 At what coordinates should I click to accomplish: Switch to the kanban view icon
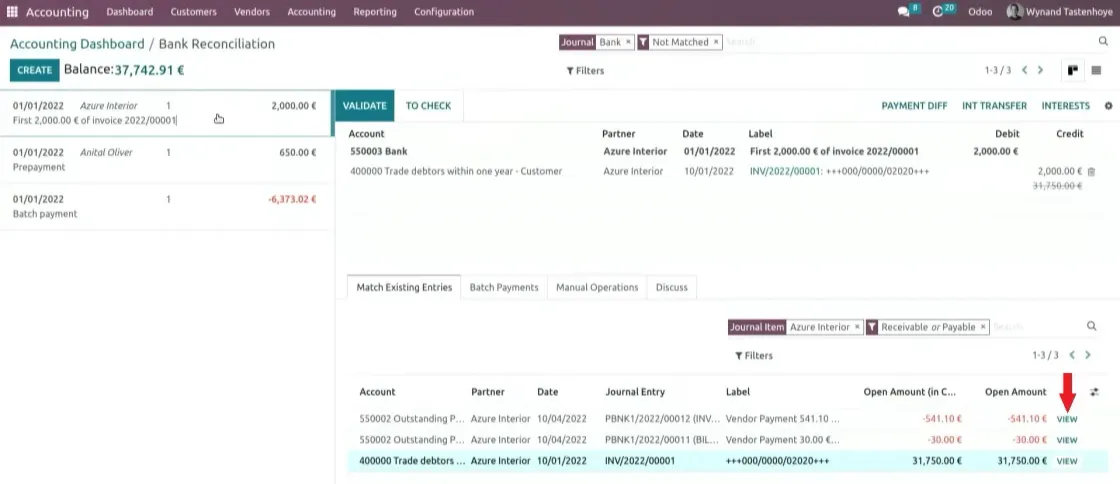[x=1072, y=70]
